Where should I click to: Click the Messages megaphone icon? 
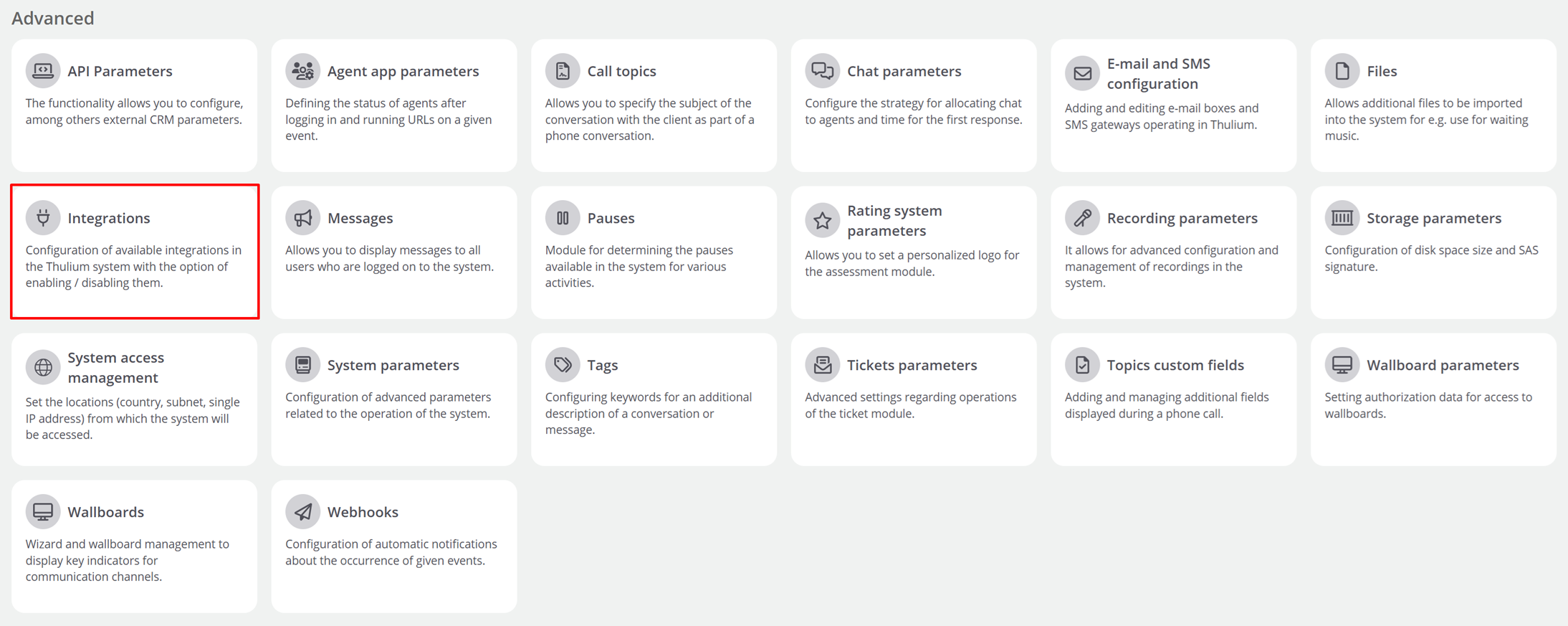point(302,217)
